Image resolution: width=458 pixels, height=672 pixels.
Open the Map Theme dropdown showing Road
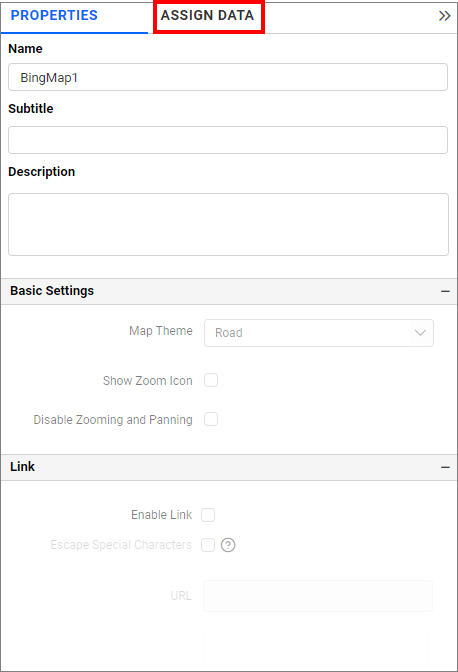pyautogui.click(x=319, y=333)
